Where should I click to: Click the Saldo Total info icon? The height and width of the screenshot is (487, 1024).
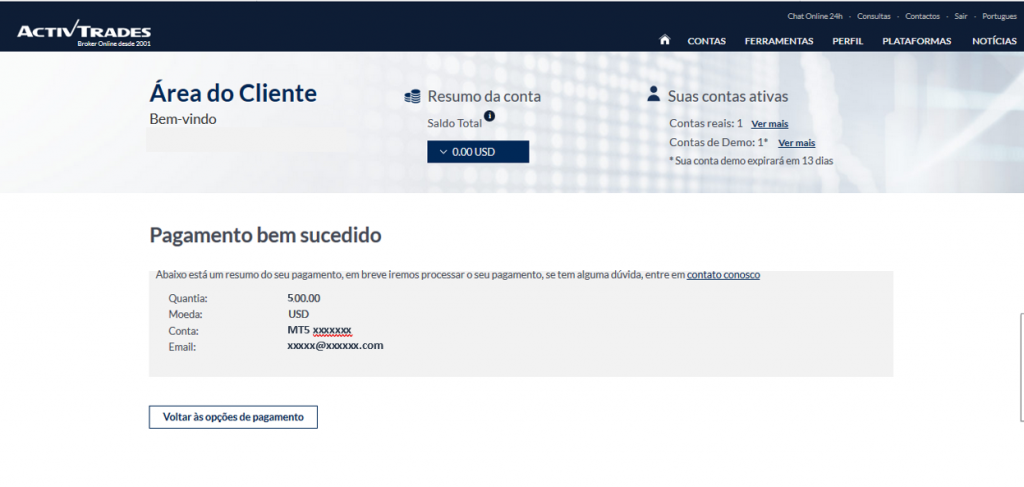click(x=489, y=116)
